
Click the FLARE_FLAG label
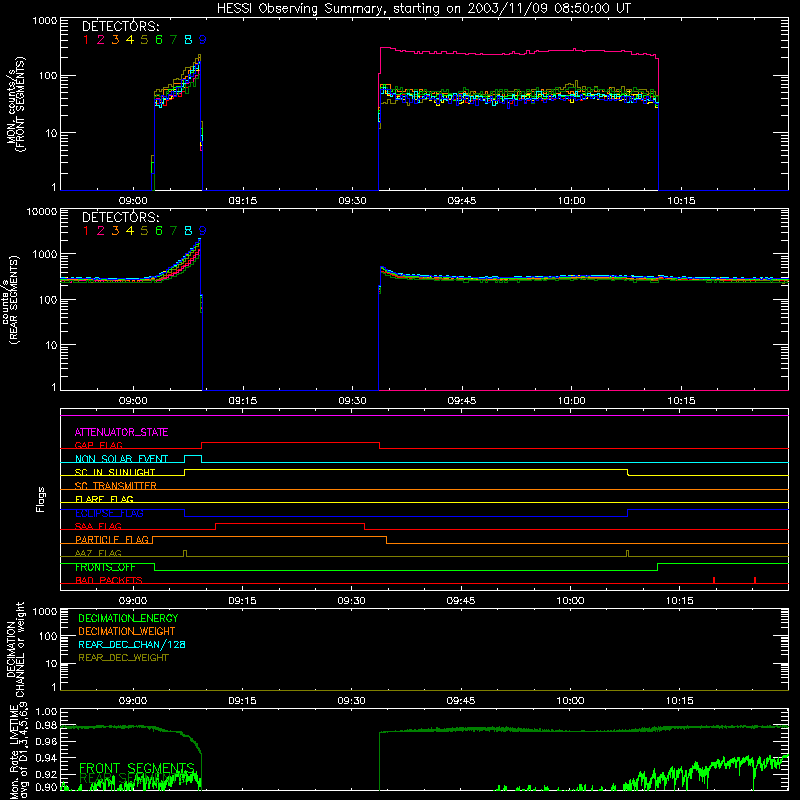pos(104,499)
